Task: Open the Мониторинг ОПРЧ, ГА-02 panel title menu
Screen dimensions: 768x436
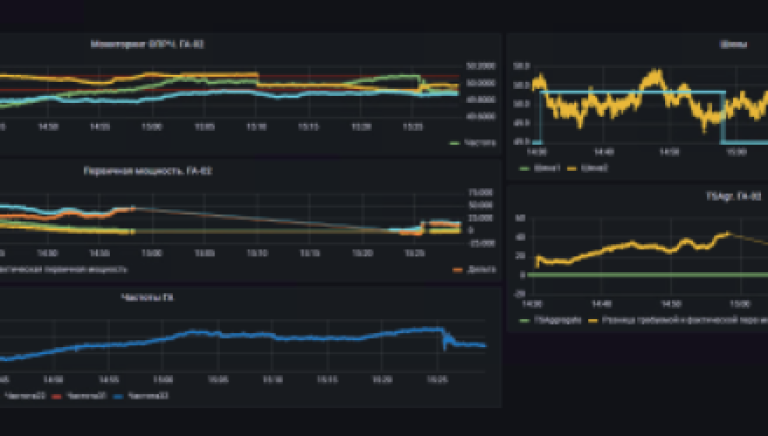Action: coord(153,44)
